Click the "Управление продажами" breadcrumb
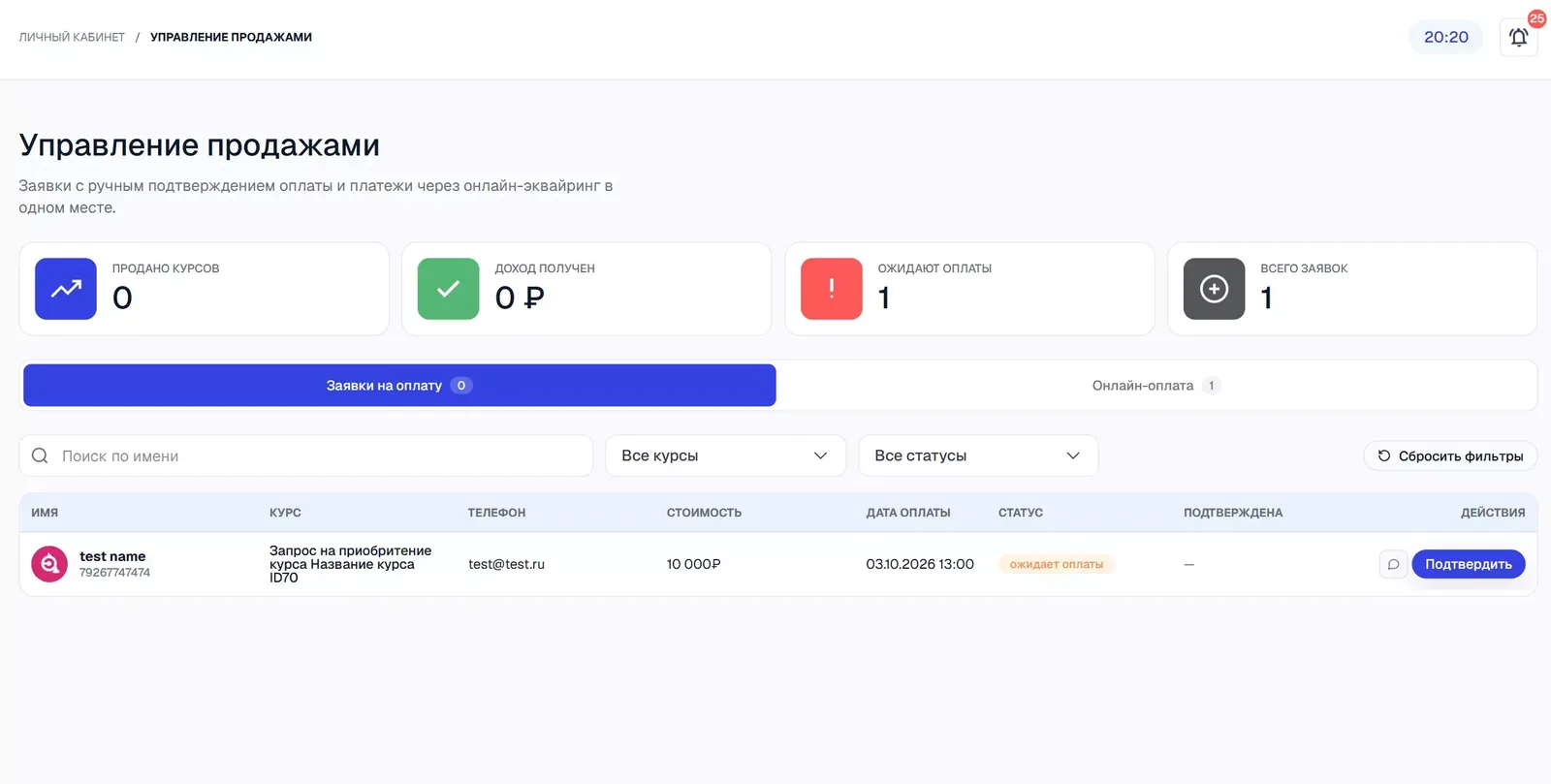 pos(231,37)
